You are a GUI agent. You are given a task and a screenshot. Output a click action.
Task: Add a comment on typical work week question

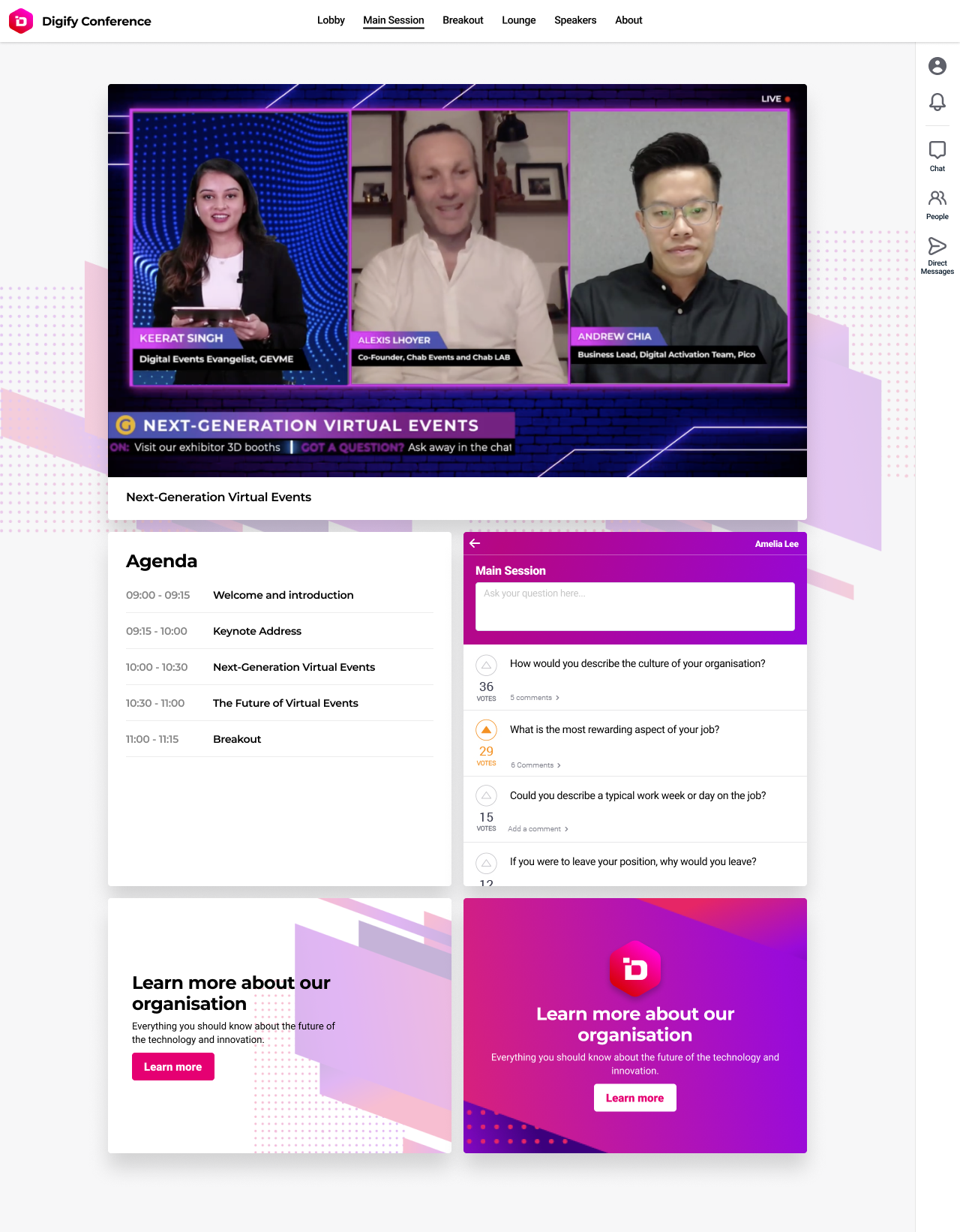tap(538, 829)
